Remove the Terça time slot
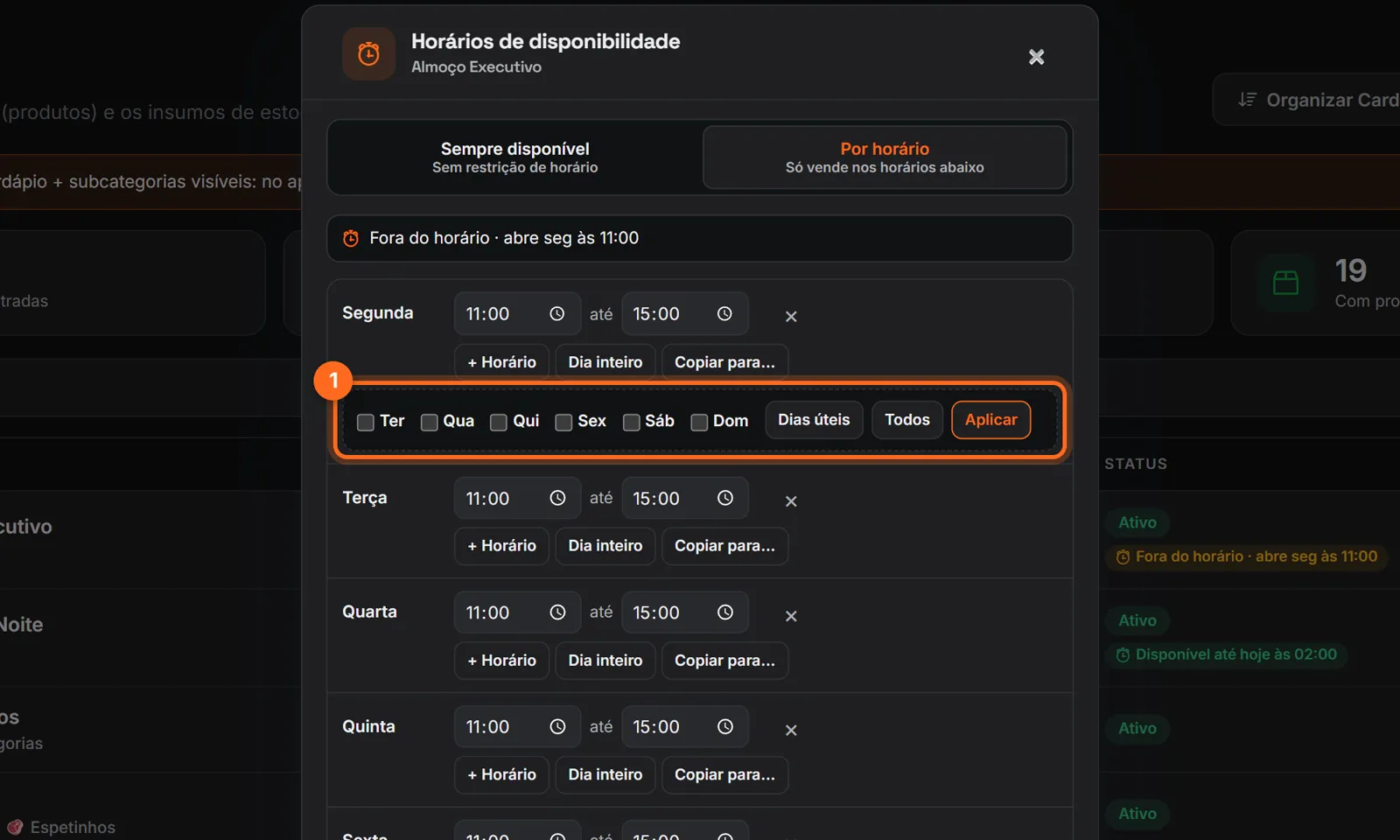The height and width of the screenshot is (840, 1400). [x=791, y=501]
